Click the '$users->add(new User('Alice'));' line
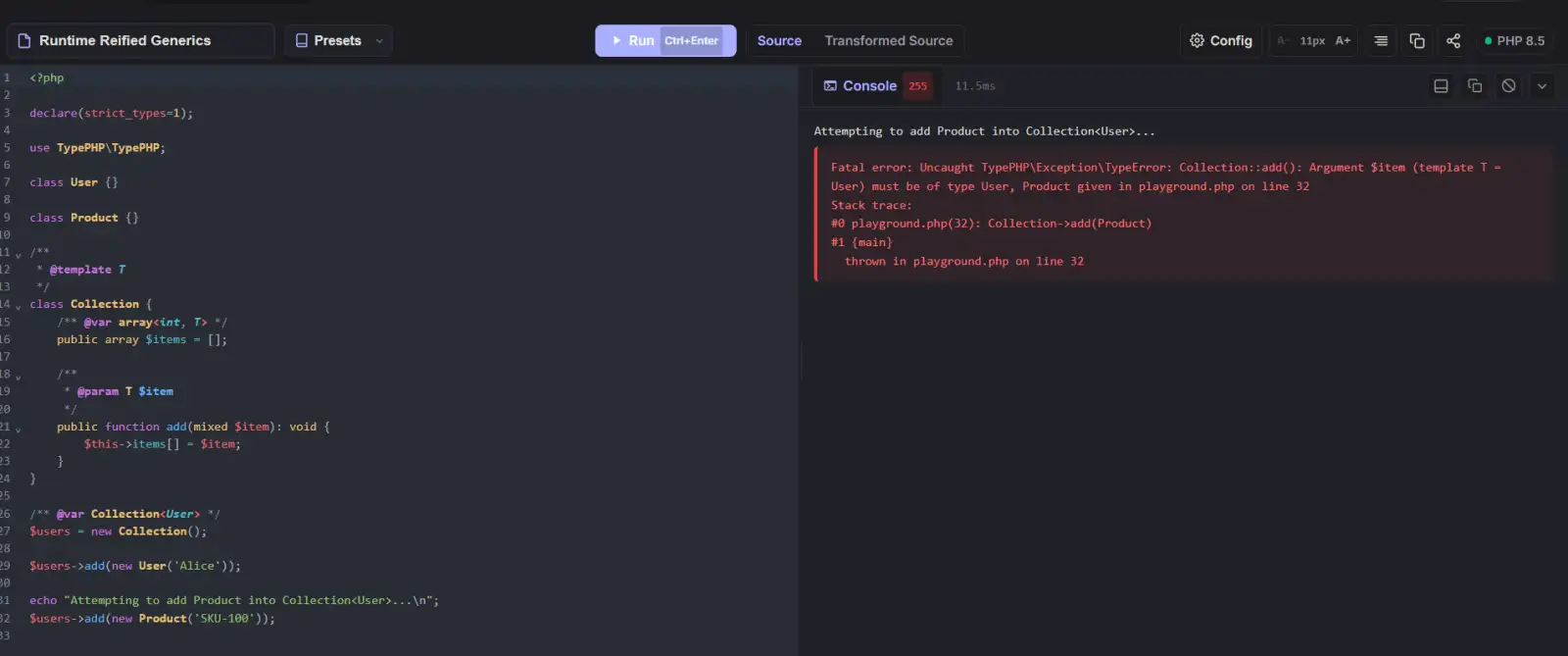Screen dimensions: 1568x656 click(134, 566)
